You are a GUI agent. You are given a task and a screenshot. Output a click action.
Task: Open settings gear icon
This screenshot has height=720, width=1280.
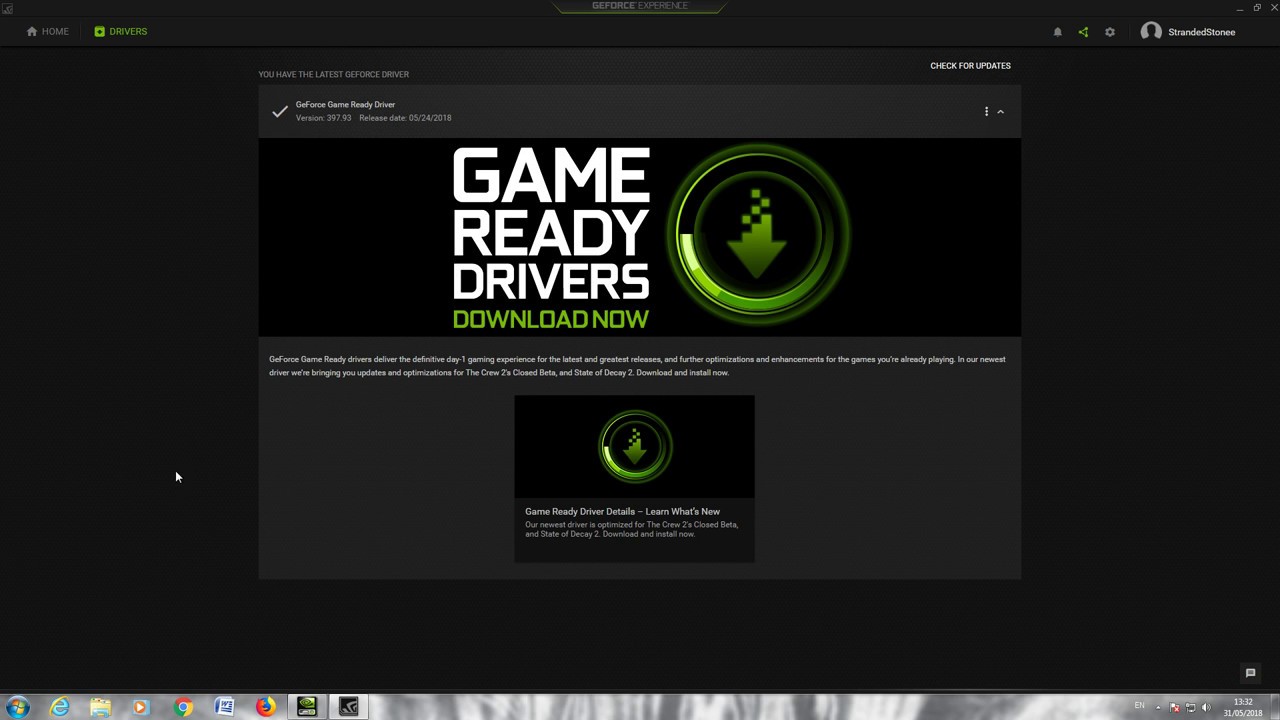tap(1109, 32)
